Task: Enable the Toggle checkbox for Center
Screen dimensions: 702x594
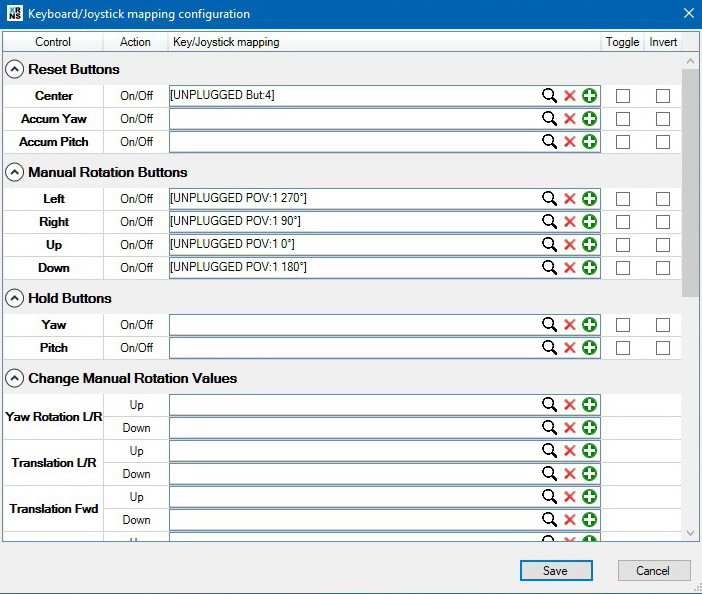Action: pos(623,96)
